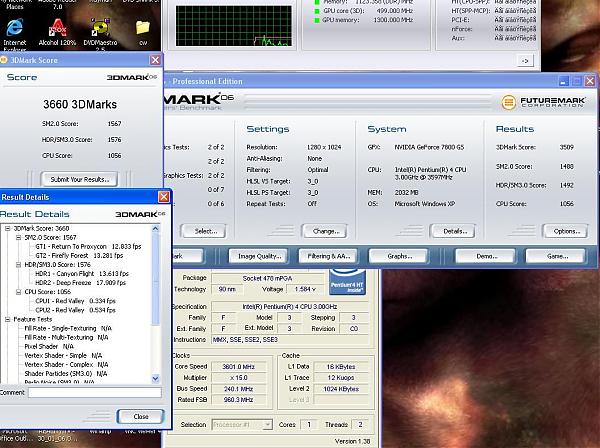
Task: Select GT1 - Return To Proxycon row
Action: pos(88,246)
